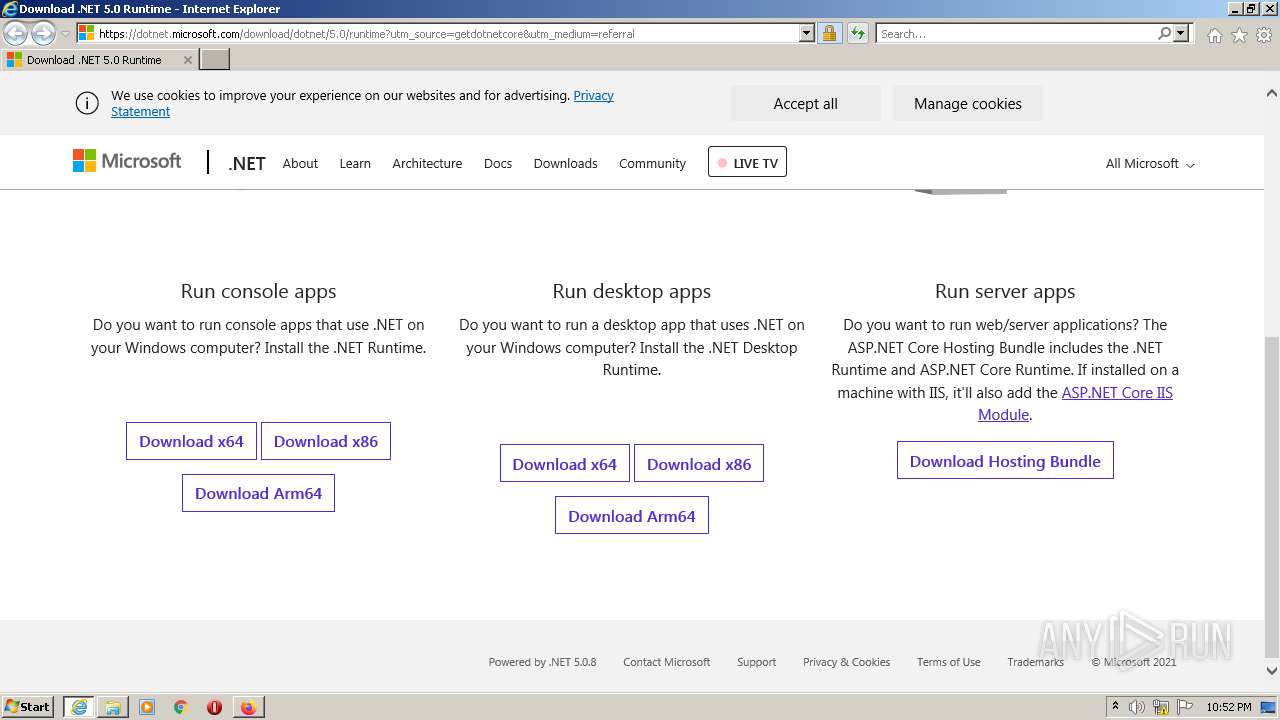The image size is (1280, 720).
Task: Open the Docs menu item
Action: pyautogui.click(x=498, y=163)
